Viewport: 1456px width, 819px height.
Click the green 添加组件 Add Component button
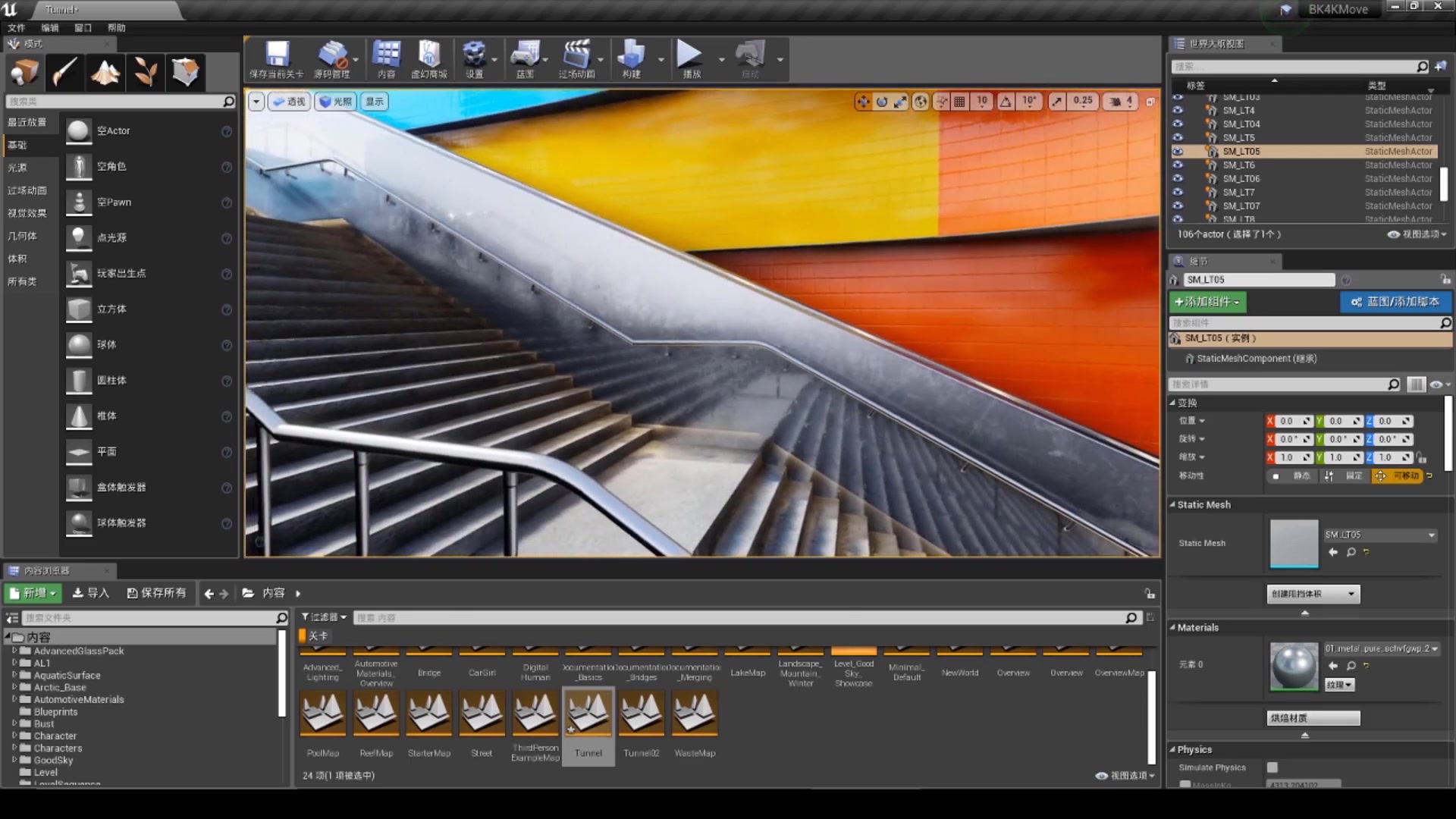coord(1207,302)
